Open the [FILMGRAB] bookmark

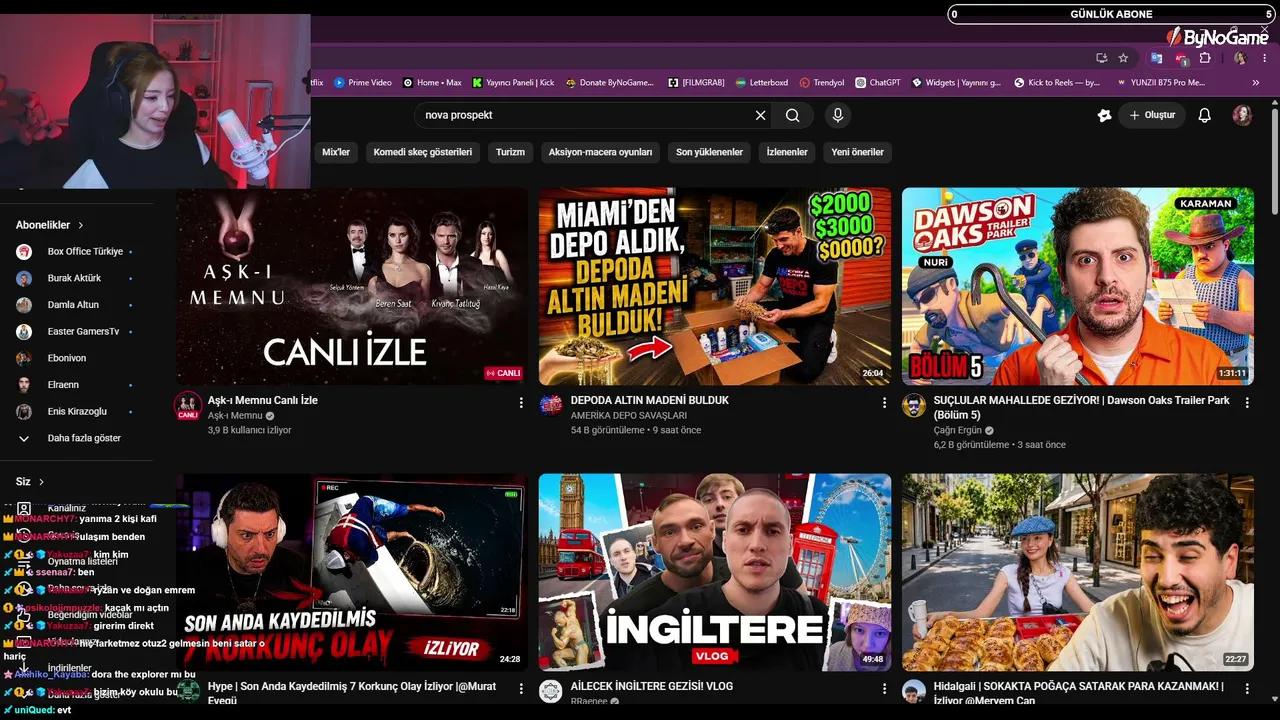click(x=696, y=83)
